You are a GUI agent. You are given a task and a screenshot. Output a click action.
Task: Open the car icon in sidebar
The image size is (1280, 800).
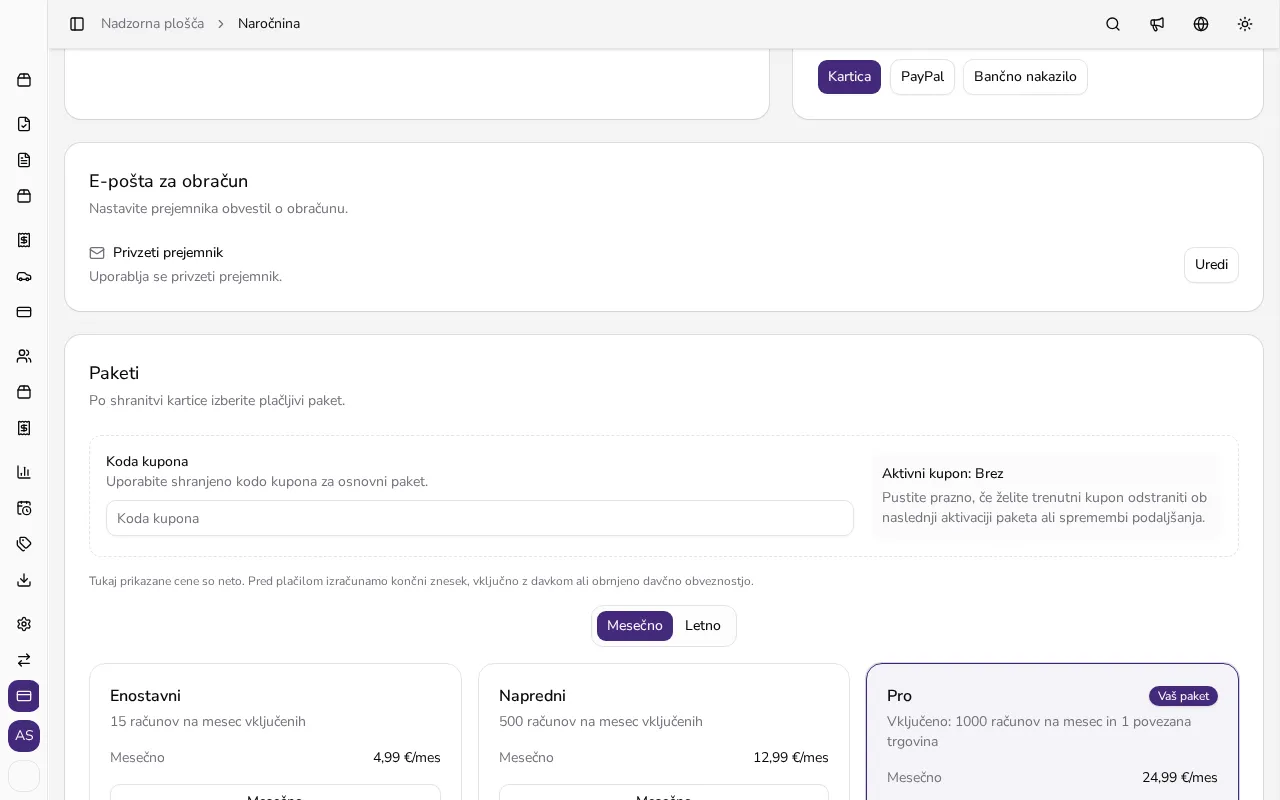pyautogui.click(x=24, y=276)
